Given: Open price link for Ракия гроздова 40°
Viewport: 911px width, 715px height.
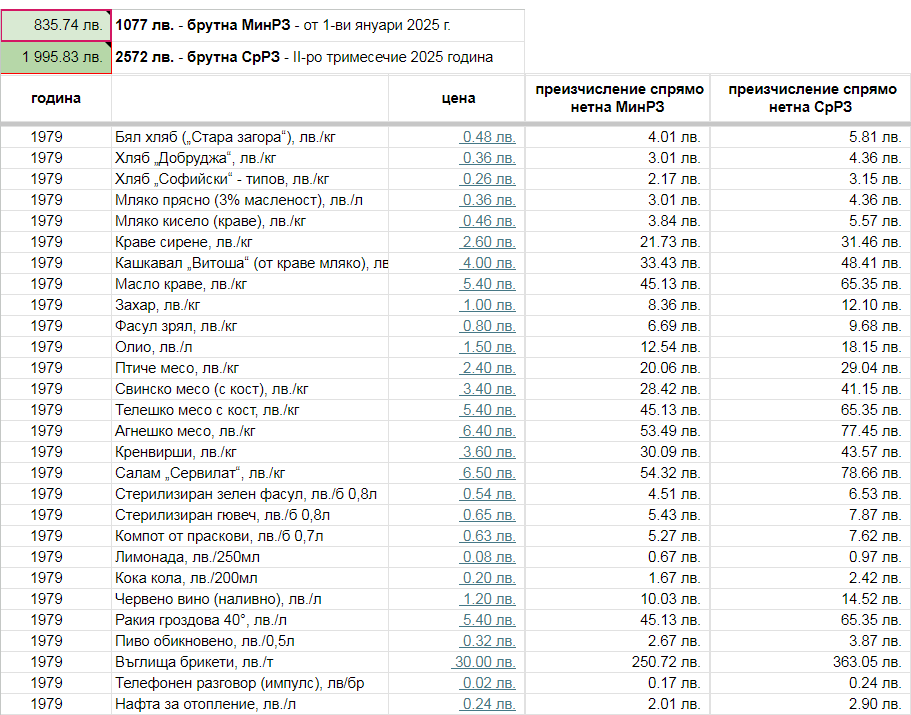Looking at the screenshot, I should click(x=489, y=620).
